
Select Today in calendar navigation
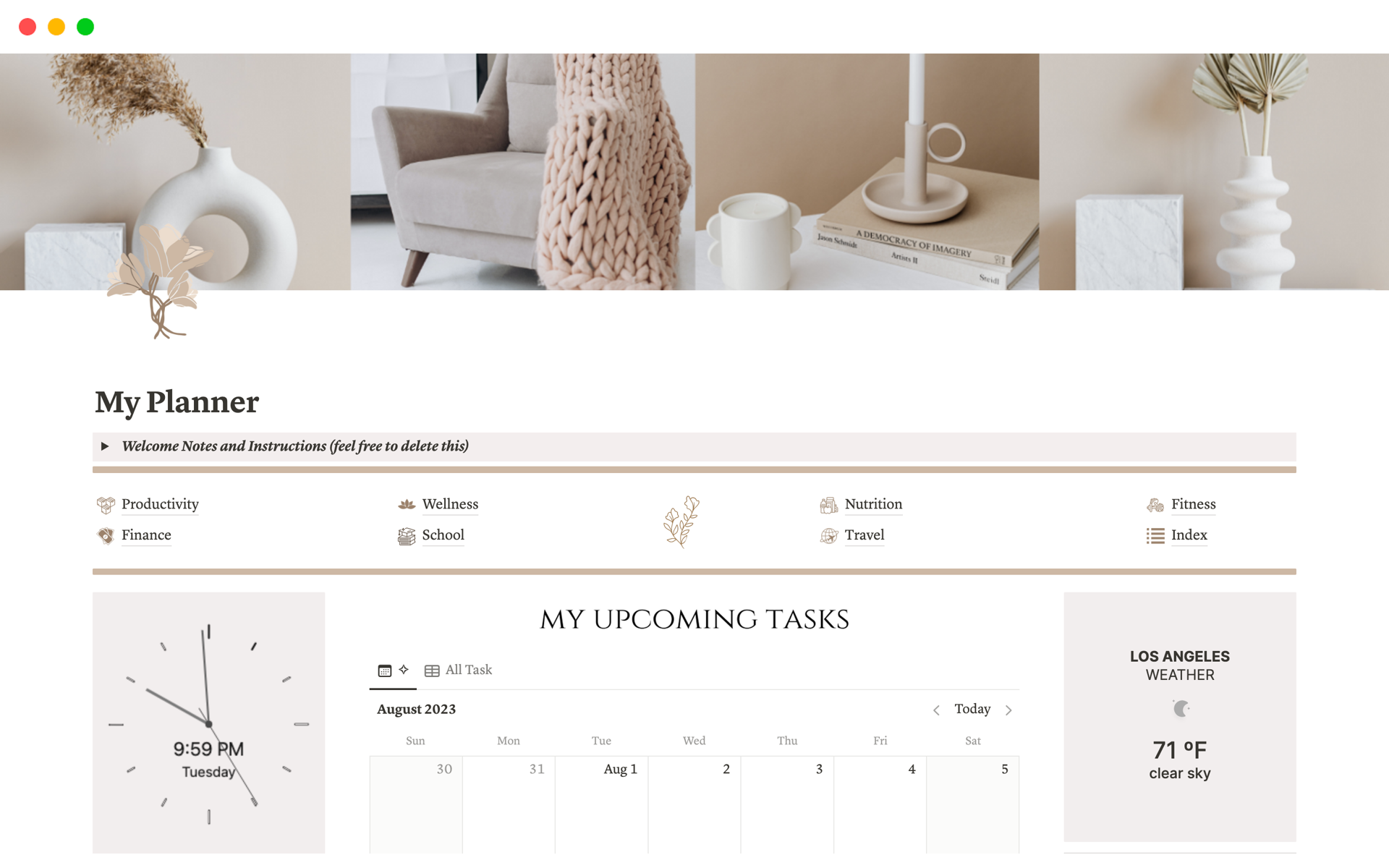point(969,709)
